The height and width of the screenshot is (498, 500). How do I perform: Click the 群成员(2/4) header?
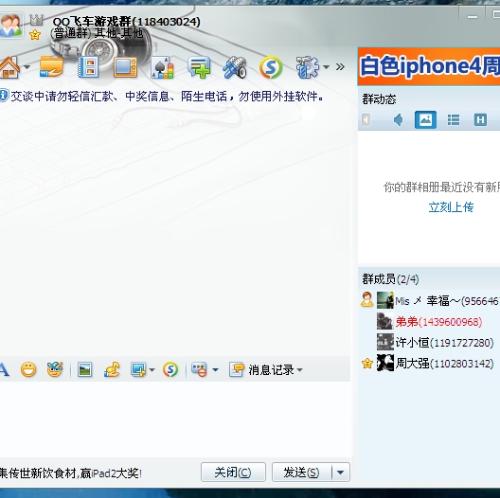click(x=391, y=279)
